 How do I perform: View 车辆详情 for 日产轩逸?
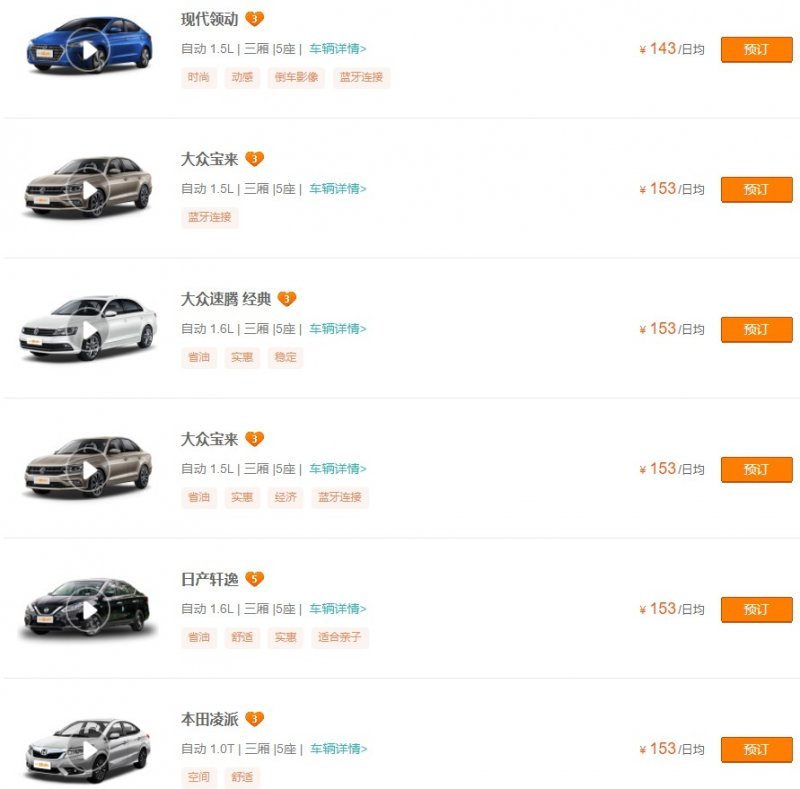(338, 608)
